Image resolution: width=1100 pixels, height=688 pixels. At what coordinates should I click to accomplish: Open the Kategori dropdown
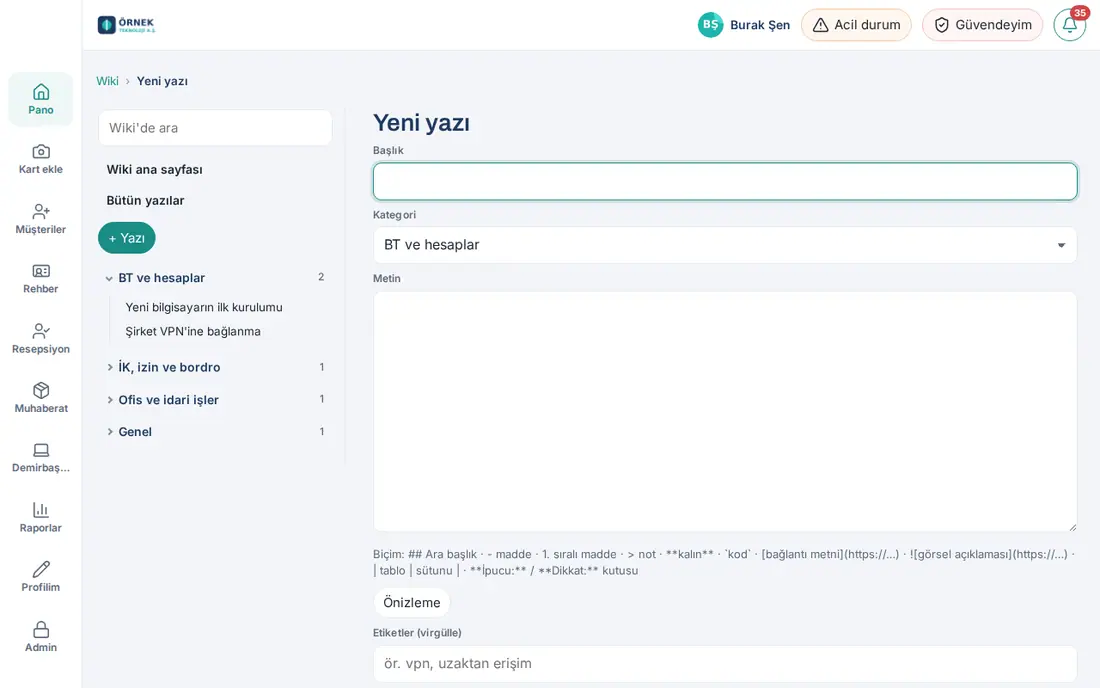click(x=725, y=245)
